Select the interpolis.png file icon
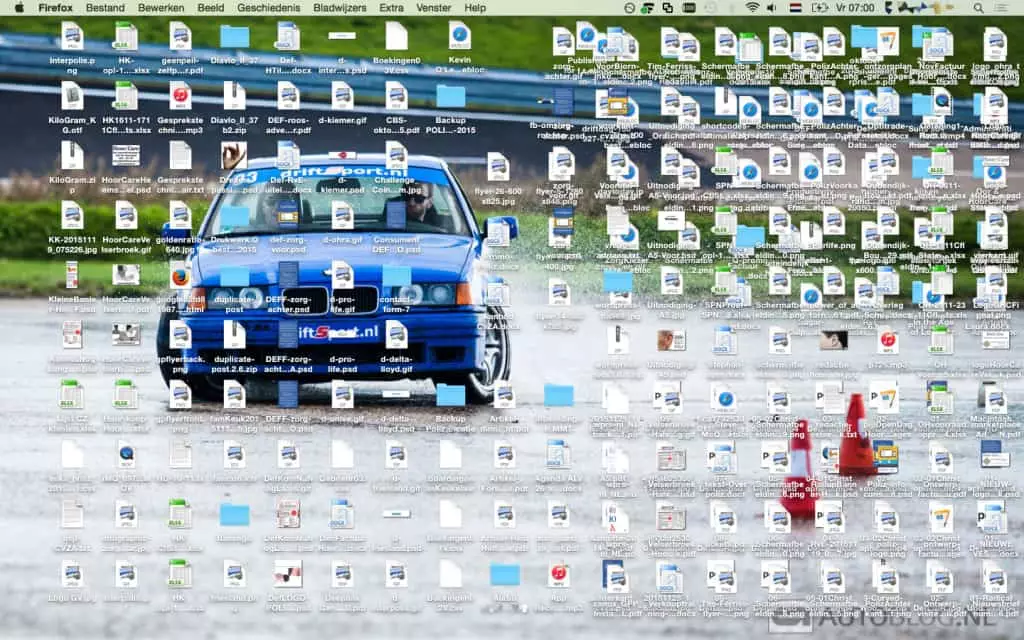Viewport: 1024px width, 640px height. (x=72, y=37)
